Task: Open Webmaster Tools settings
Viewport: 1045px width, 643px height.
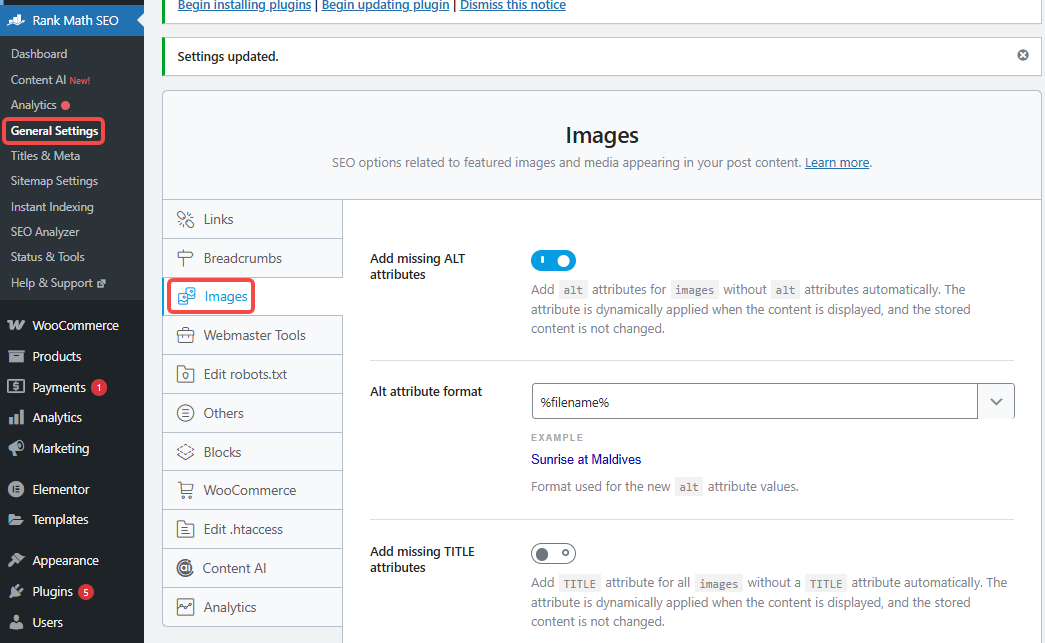Action: (252, 335)
